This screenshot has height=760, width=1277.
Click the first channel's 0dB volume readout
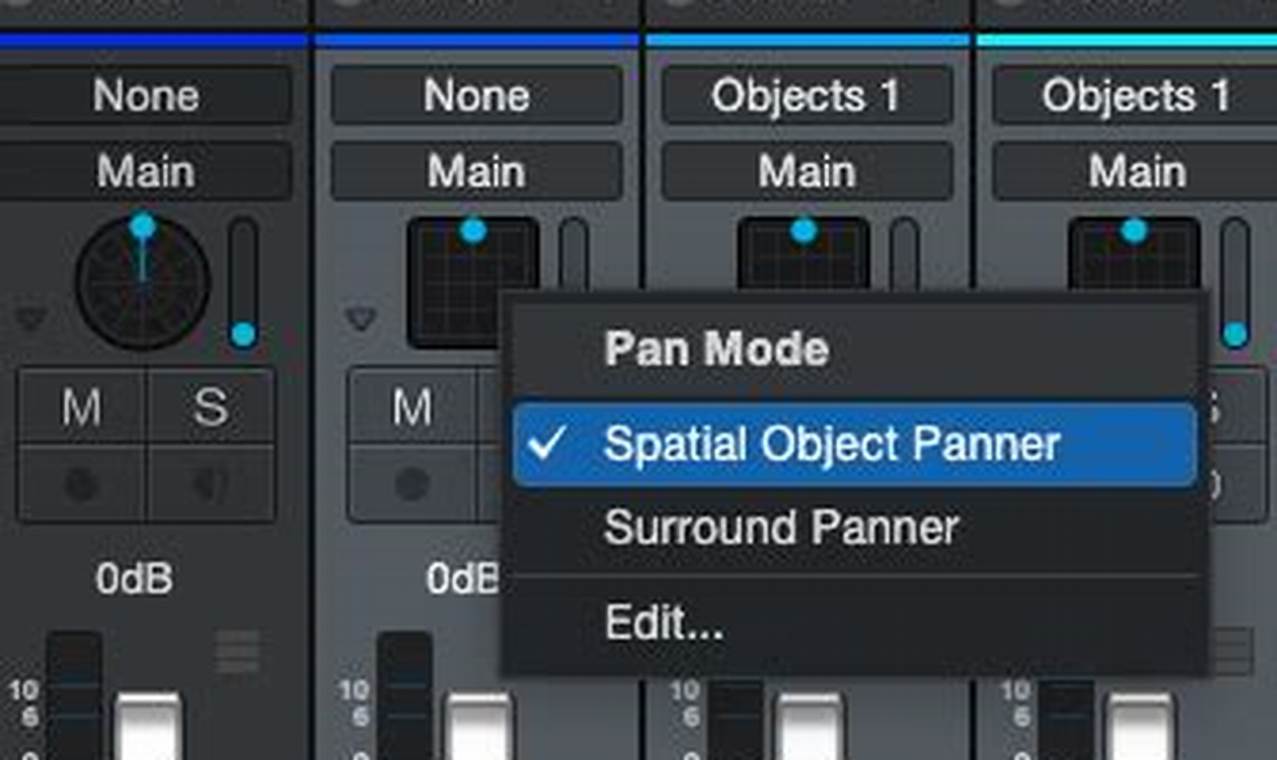pyautogui.click(x=134, y=579)
